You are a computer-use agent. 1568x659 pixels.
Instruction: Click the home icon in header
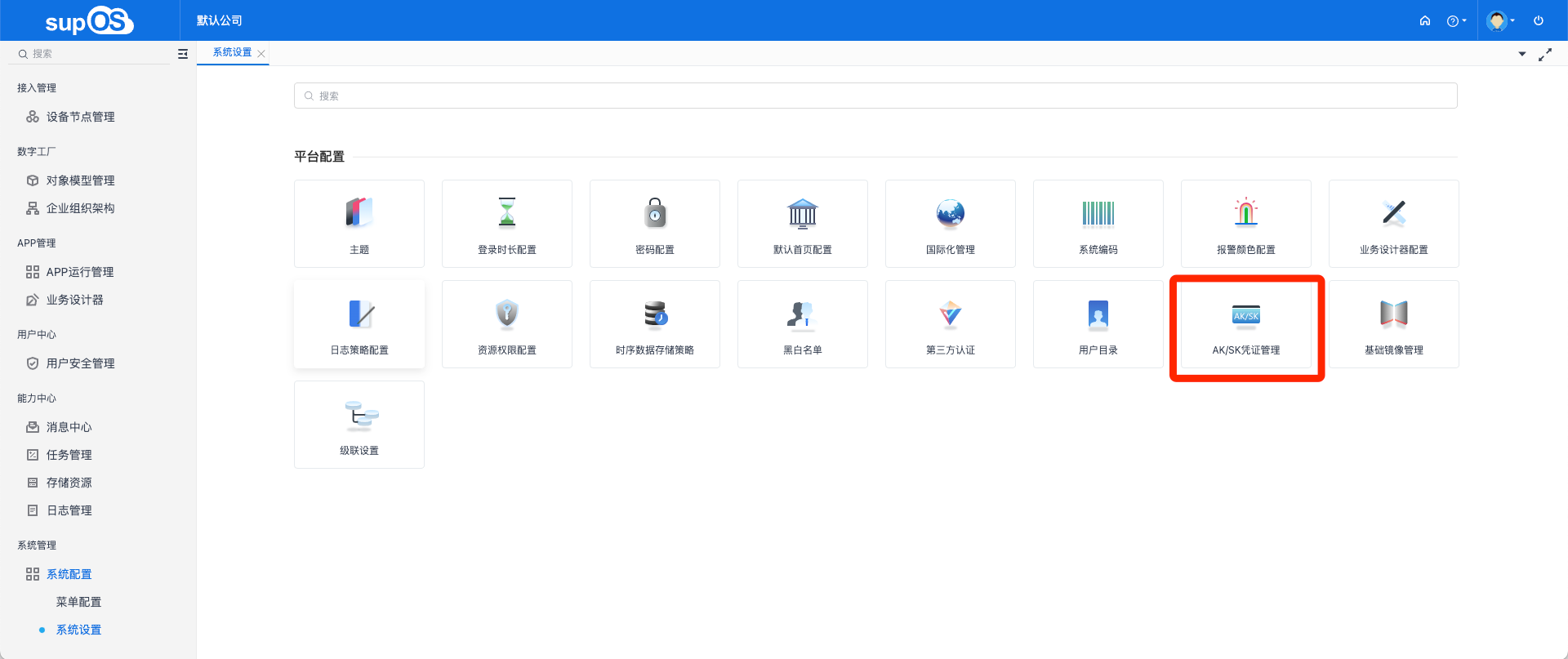click(1425, 20)
